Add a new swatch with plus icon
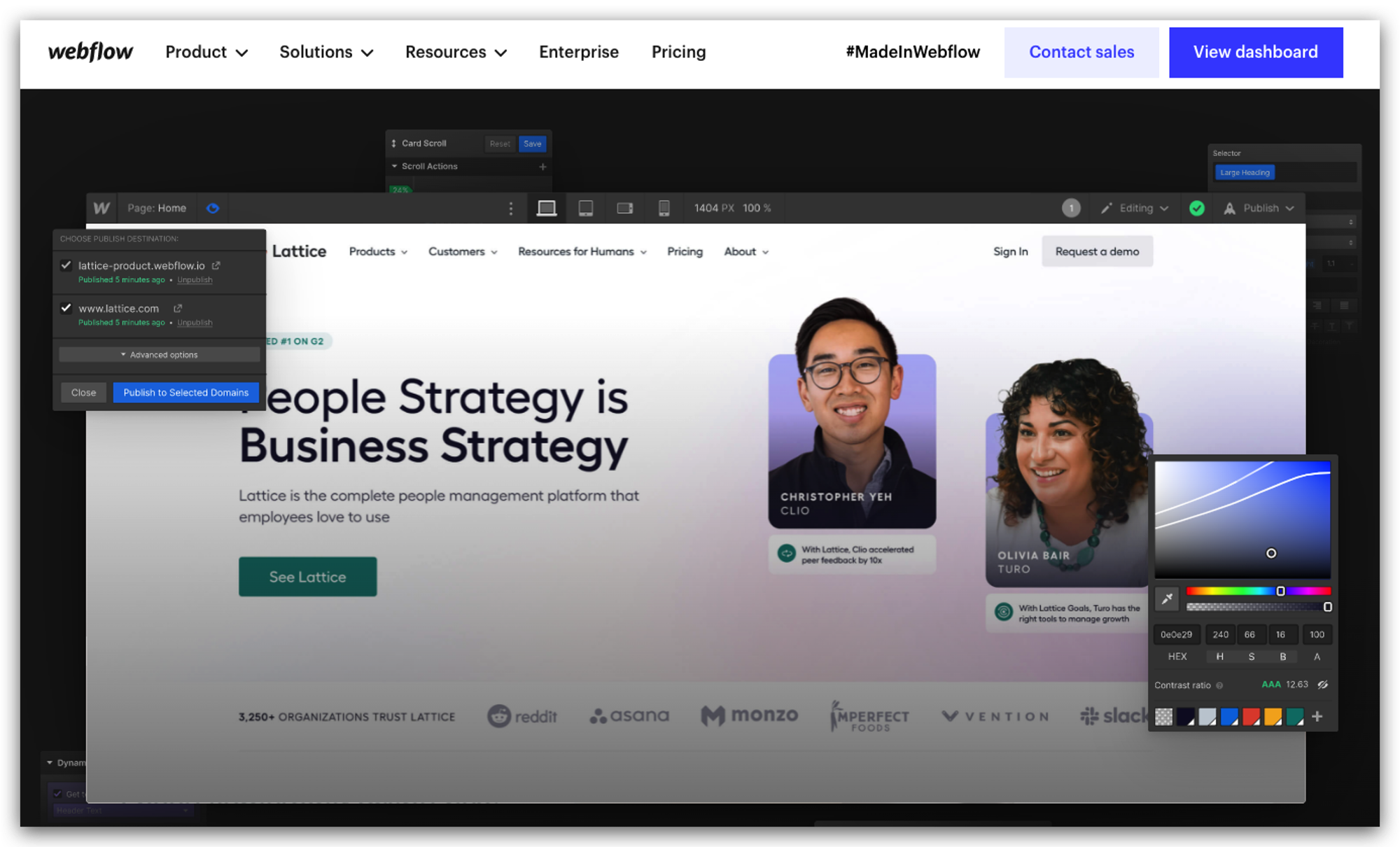This screenshot has width=1400, height=847. [1317, 716]
